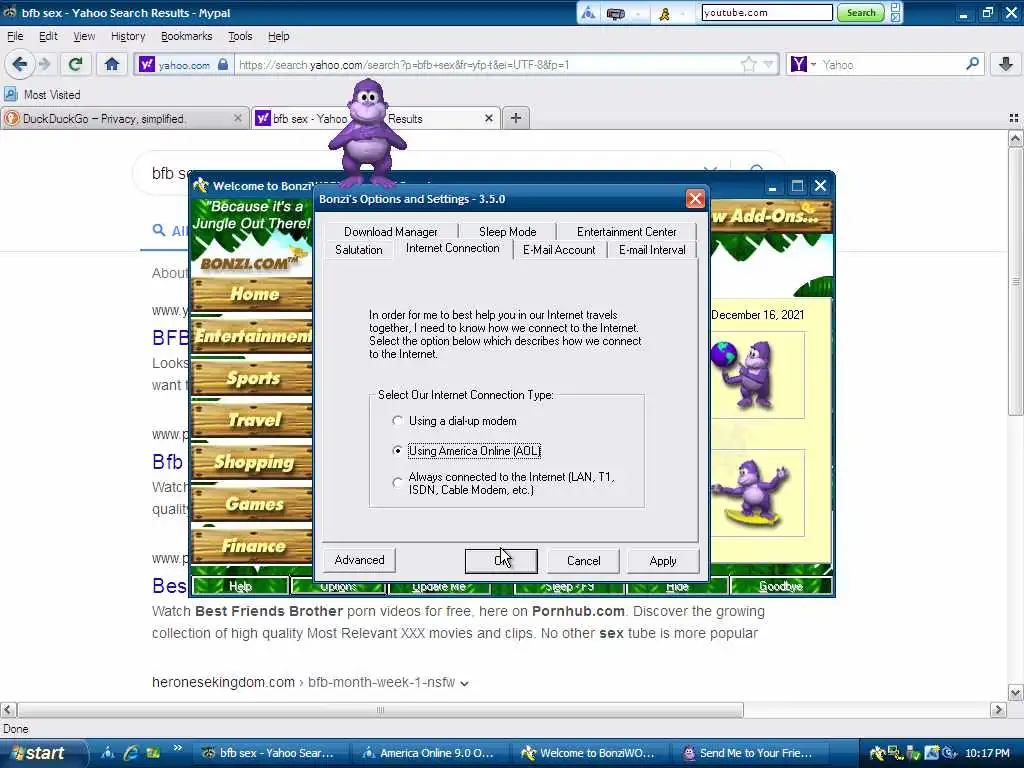Go back with the browser Back arrow
The width and height of the screenshot is (1024, 768).
[19, 64]
